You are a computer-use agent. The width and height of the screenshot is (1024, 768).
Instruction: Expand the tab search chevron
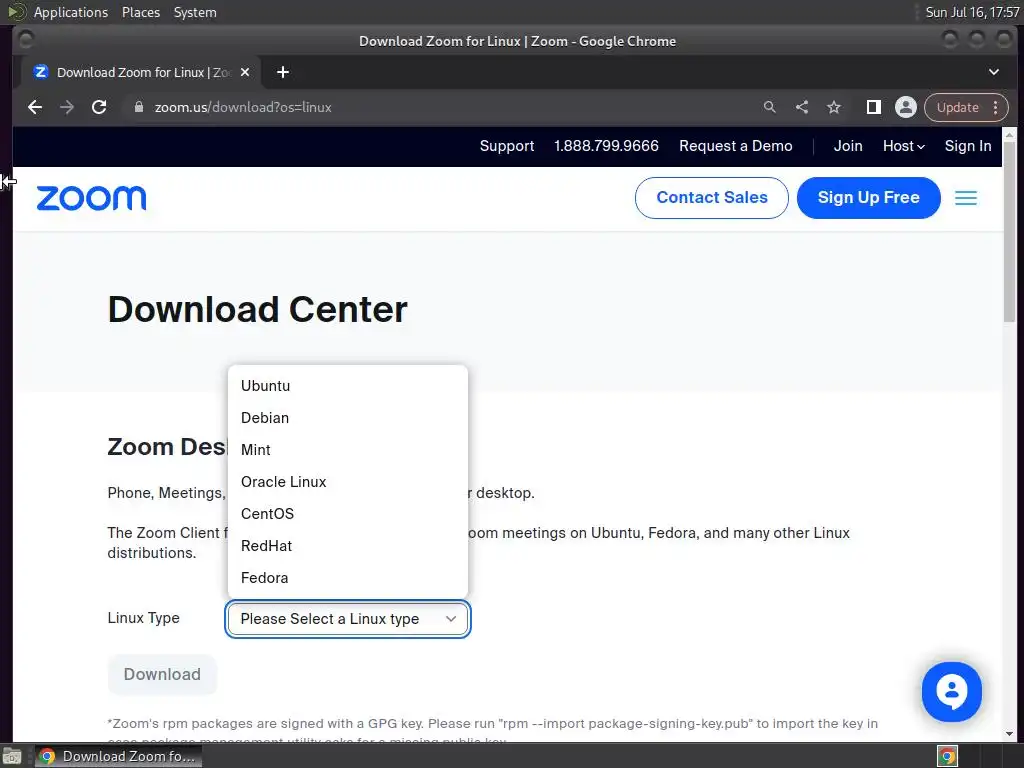click(x=994, y=72)
